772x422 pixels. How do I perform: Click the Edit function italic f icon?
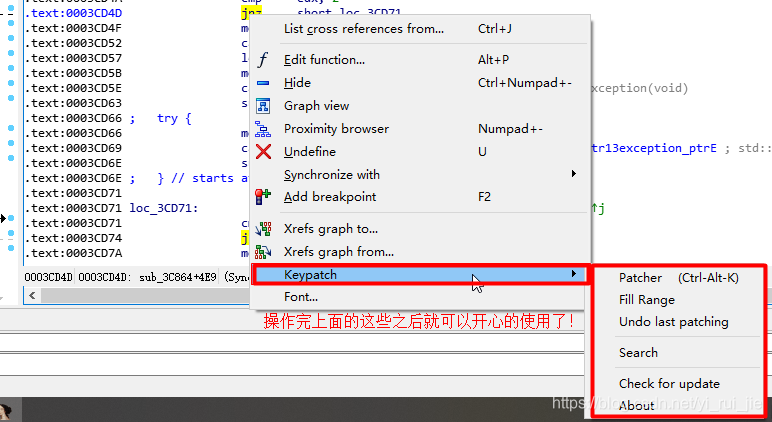(x=263, y=60)
